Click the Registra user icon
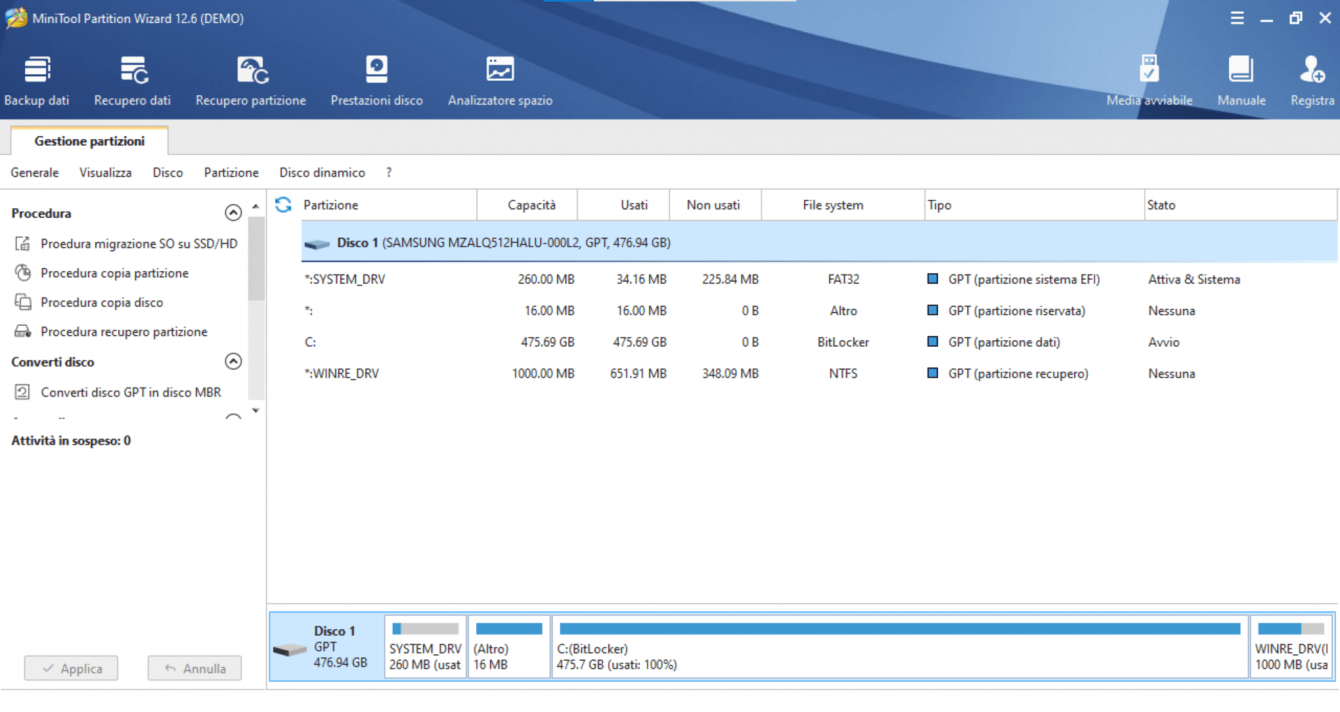This screenshot has height=712, width=1340. (1312, 69)
